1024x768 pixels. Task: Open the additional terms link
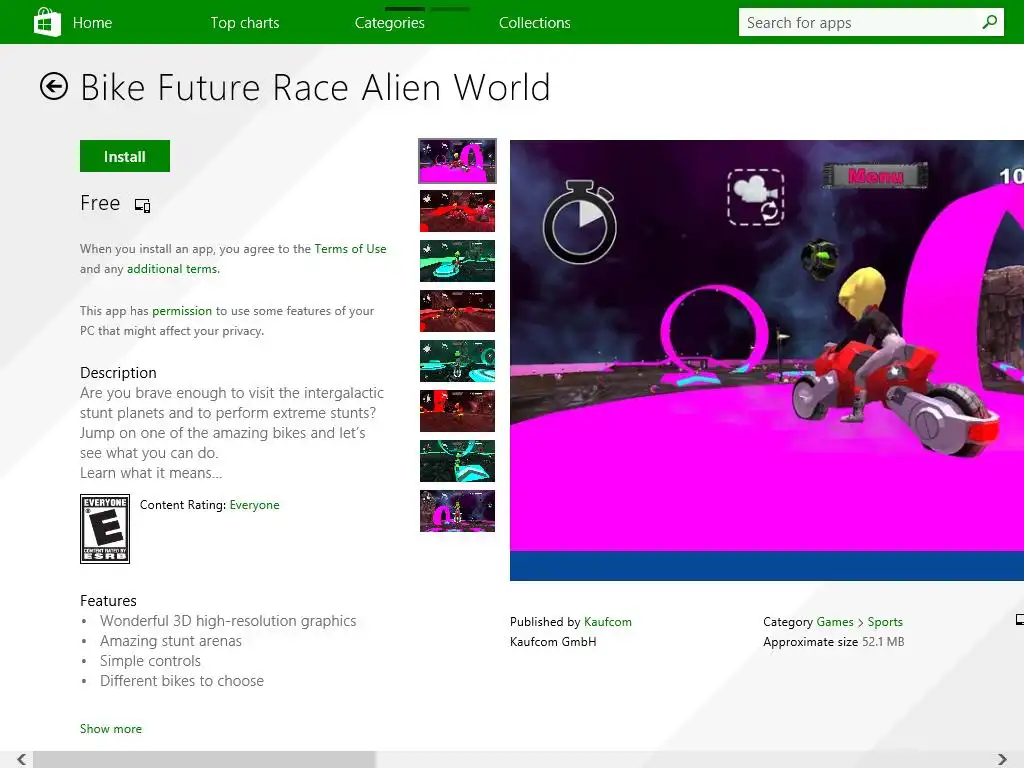pos(173,269)
